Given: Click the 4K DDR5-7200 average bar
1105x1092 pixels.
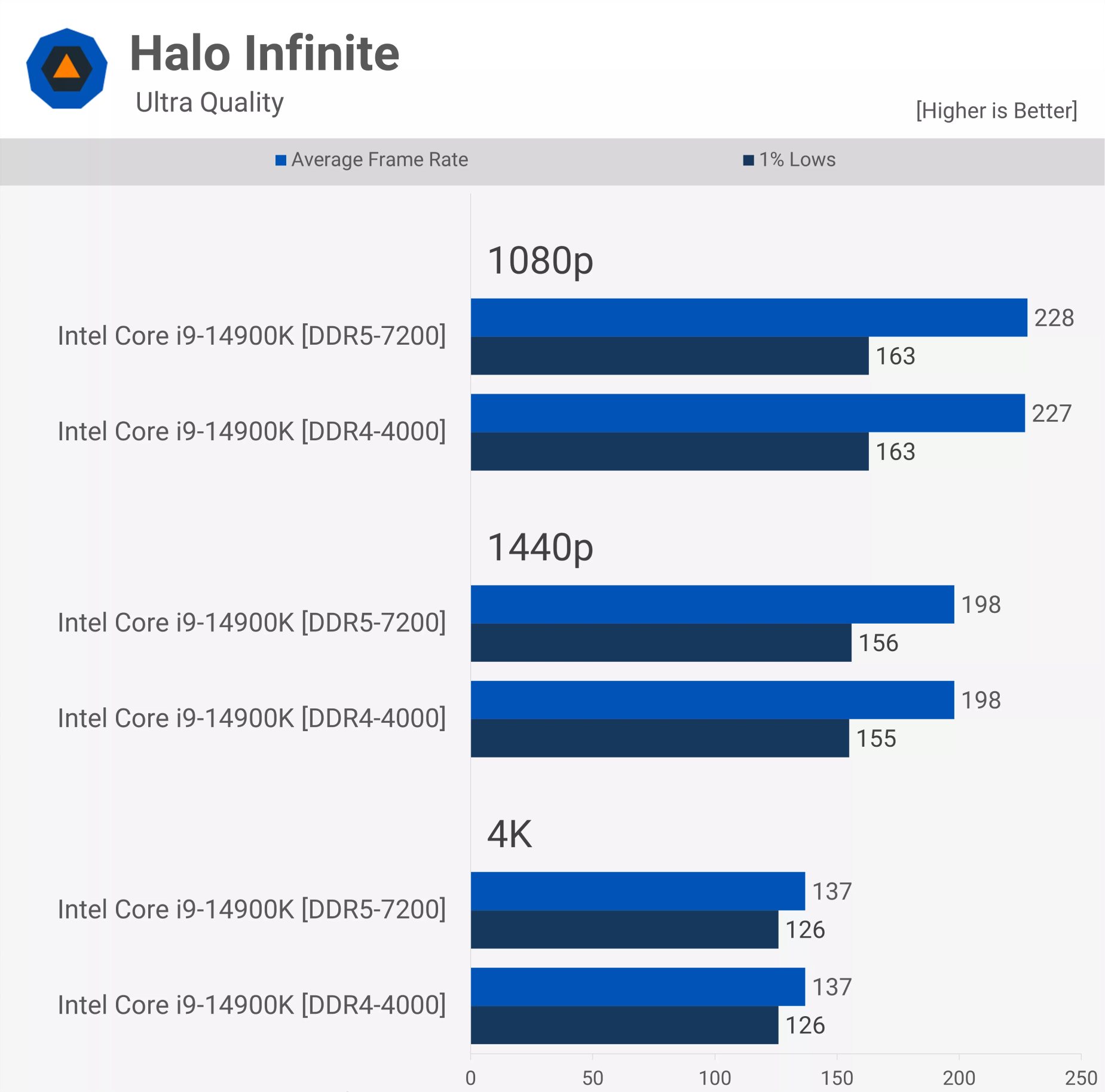Looking at the screenshot, I should coord(638,891).
